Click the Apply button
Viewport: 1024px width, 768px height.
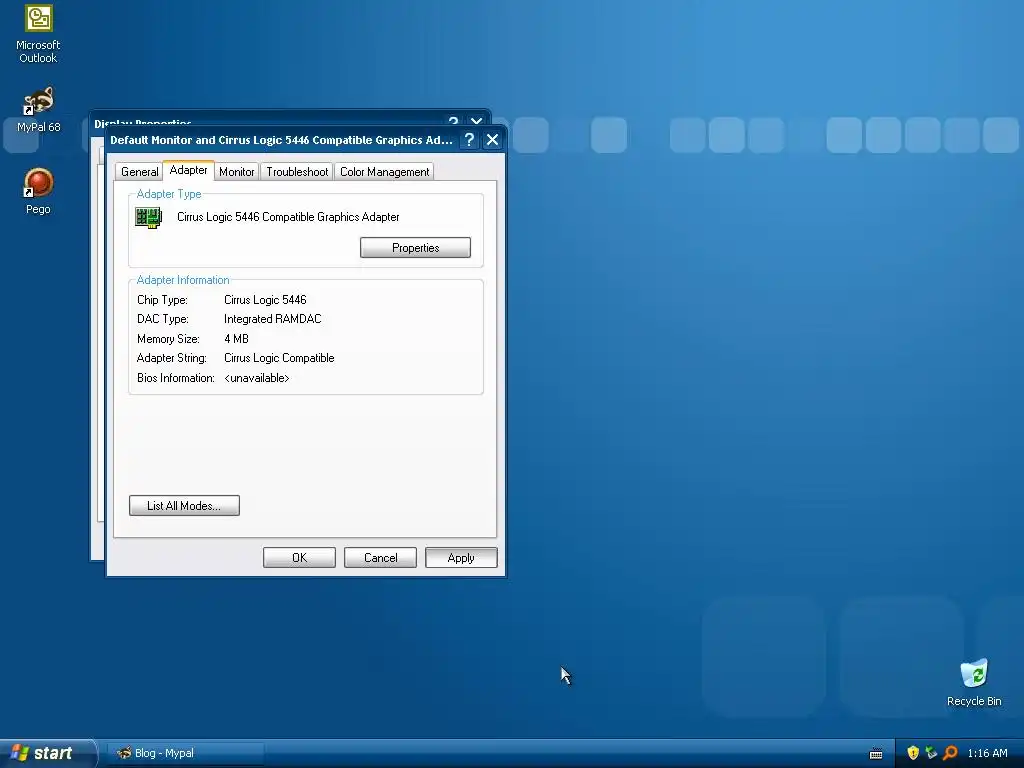461,558
